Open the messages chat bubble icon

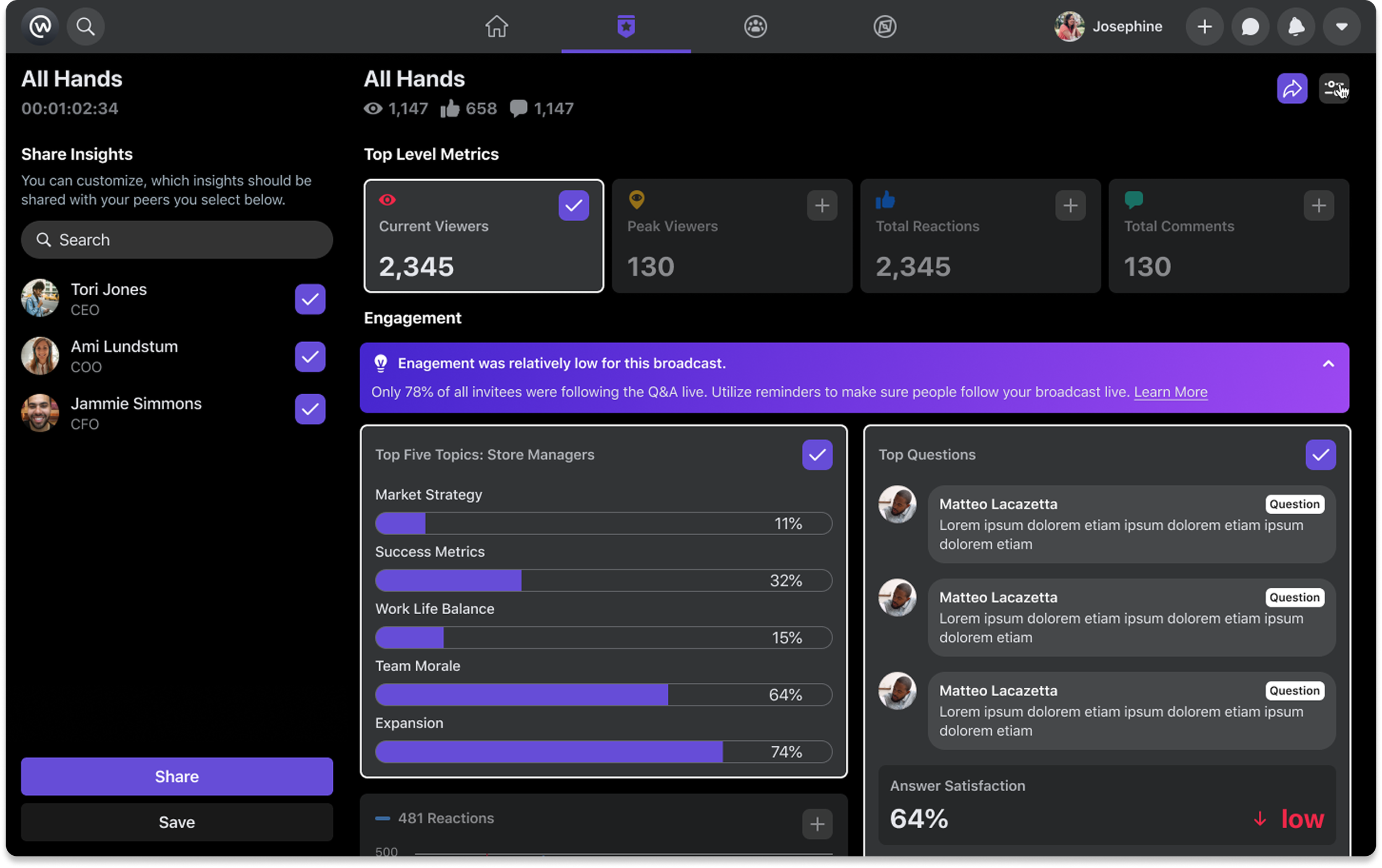[1250, 27]
